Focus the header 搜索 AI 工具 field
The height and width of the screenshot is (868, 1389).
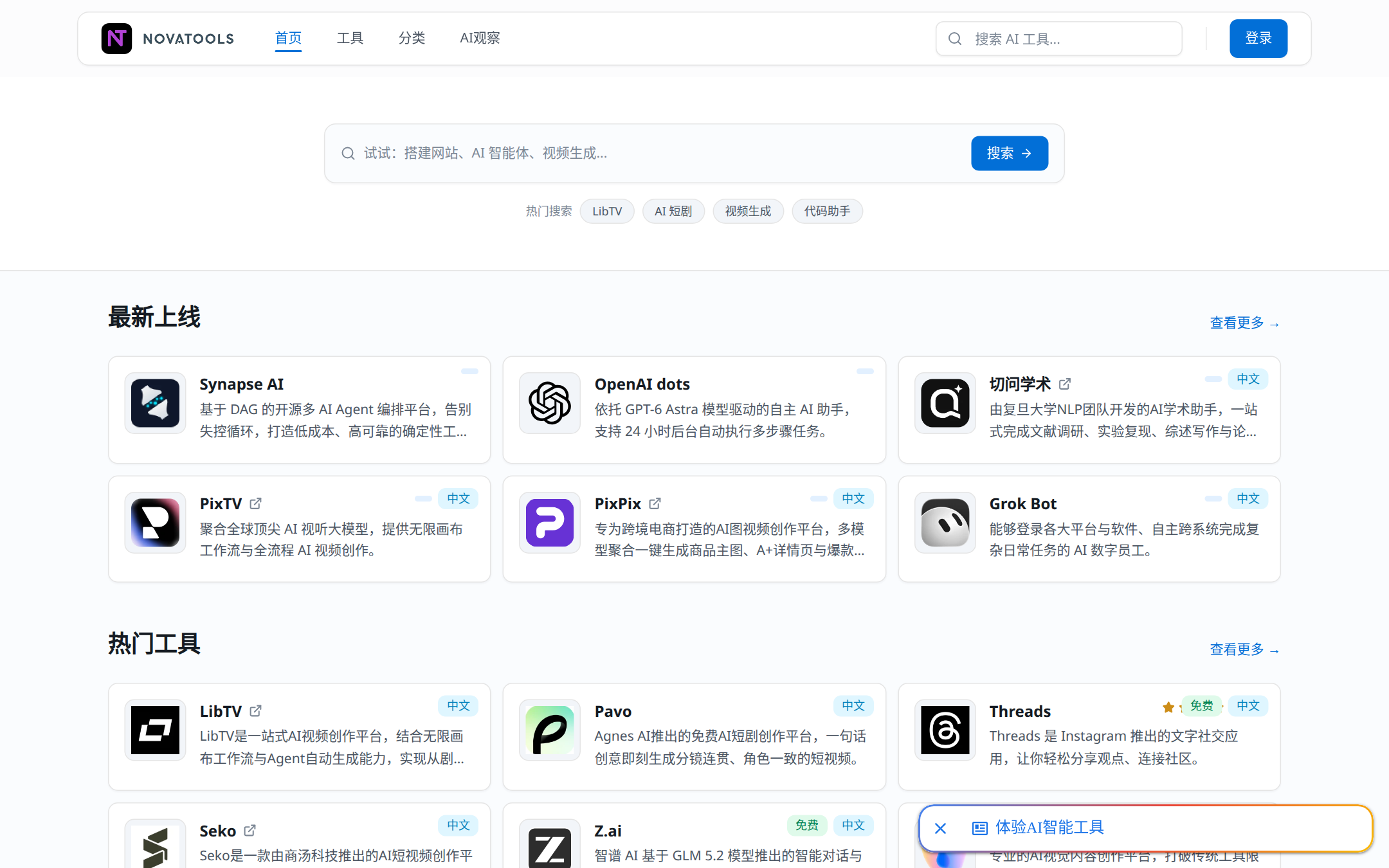tap(1058, 39)
